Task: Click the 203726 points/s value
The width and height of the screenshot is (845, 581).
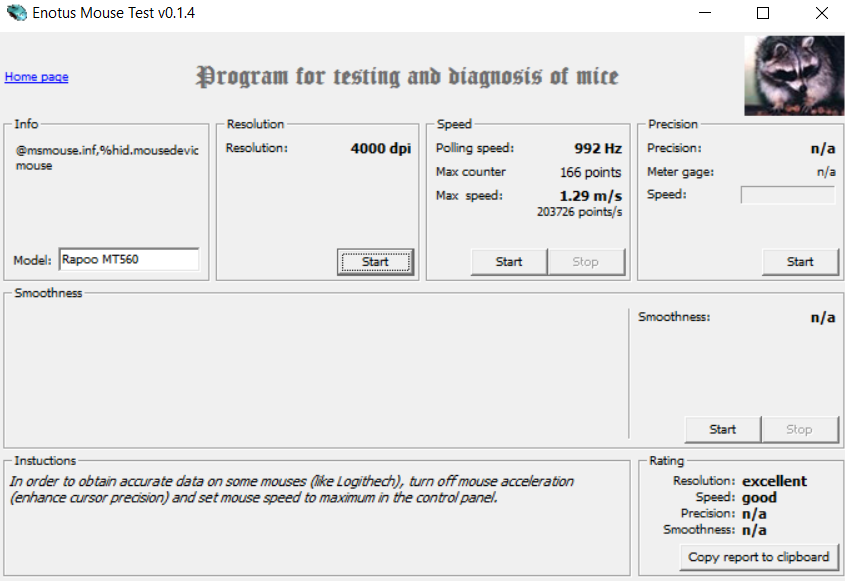Action: click(579, 212)
